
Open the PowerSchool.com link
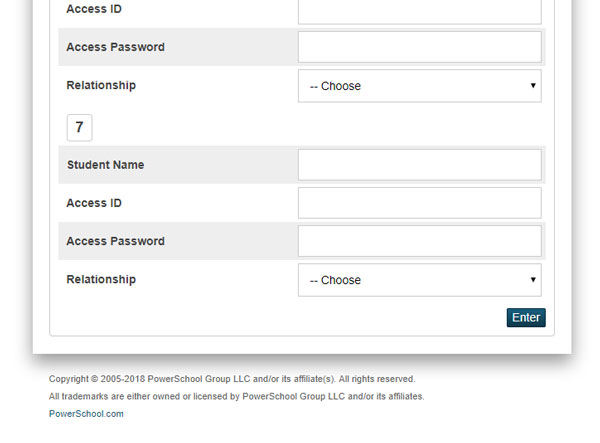click(x=86, y=414)
